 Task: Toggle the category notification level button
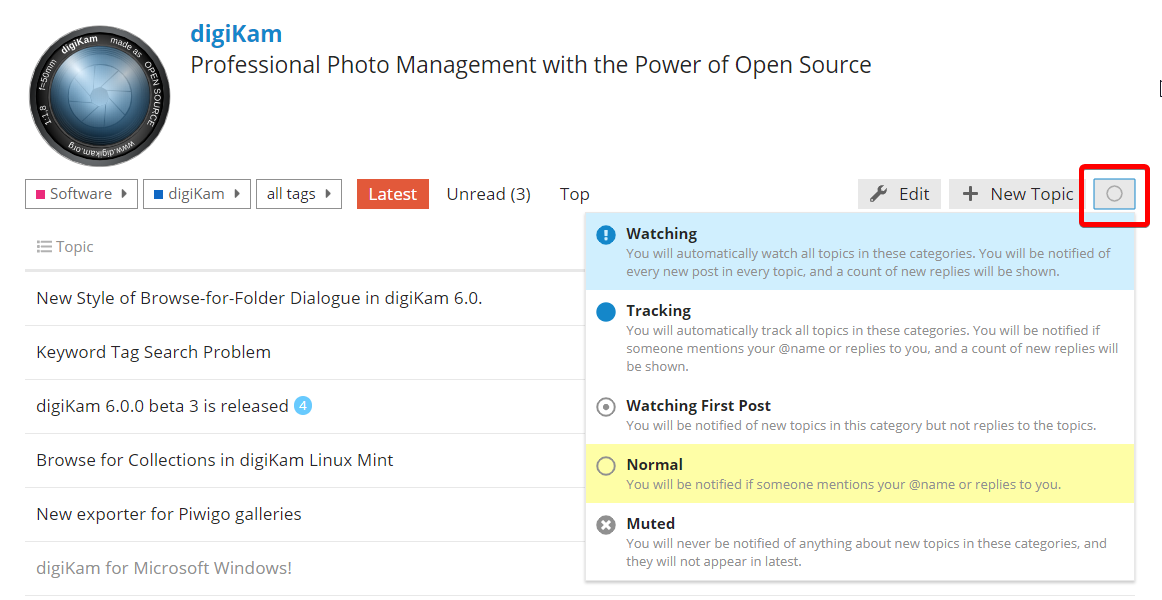click(x=1114, y=194)
